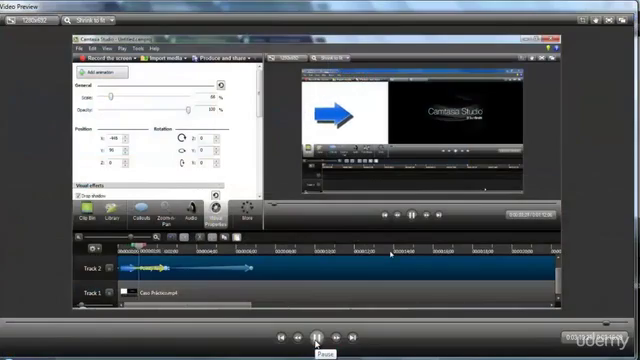Click the Rotation Z spinner arrows
The image size is (640, 360).
click(216, 138)
